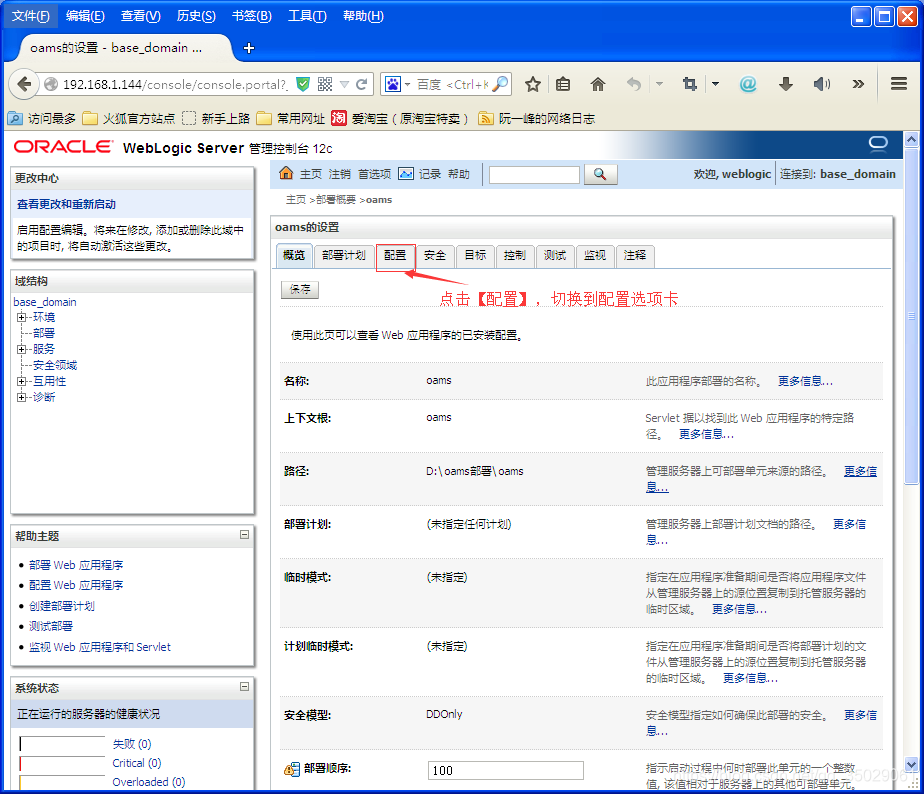This screenshot has width=924, height=794.
Task: Click the screenshot crop tool icon
Action: [689, 84]
